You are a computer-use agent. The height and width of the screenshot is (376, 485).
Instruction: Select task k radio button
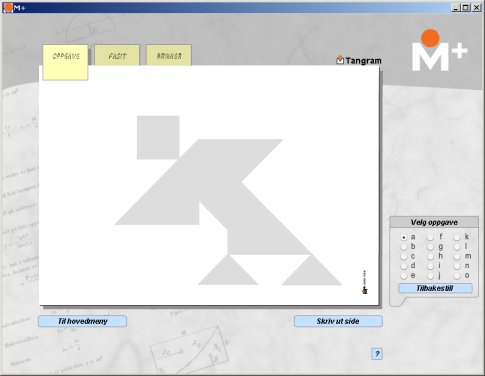[x=457, y=237]
